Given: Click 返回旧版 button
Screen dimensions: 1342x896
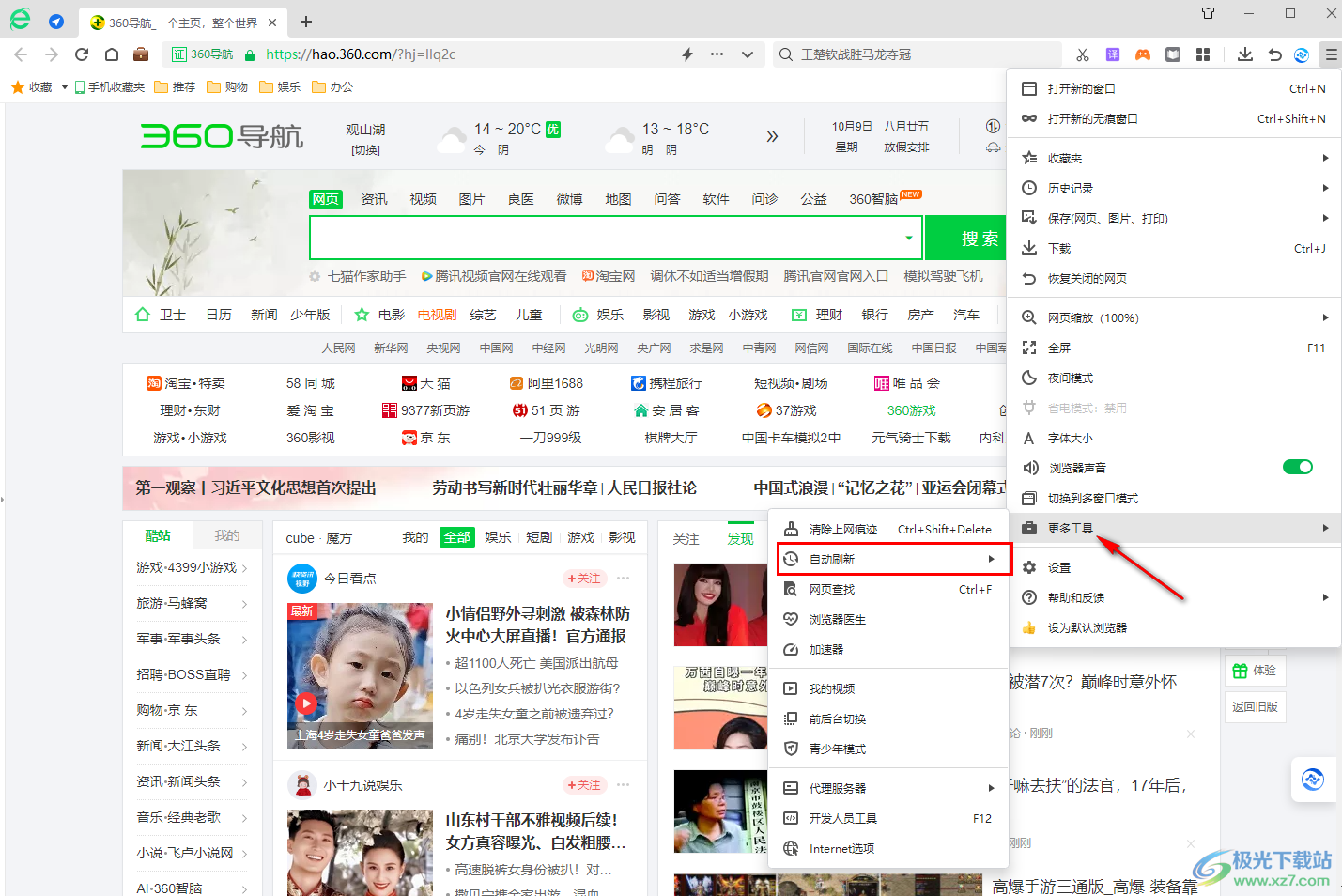Looking at the screenshot, I should click(1255, 706).
